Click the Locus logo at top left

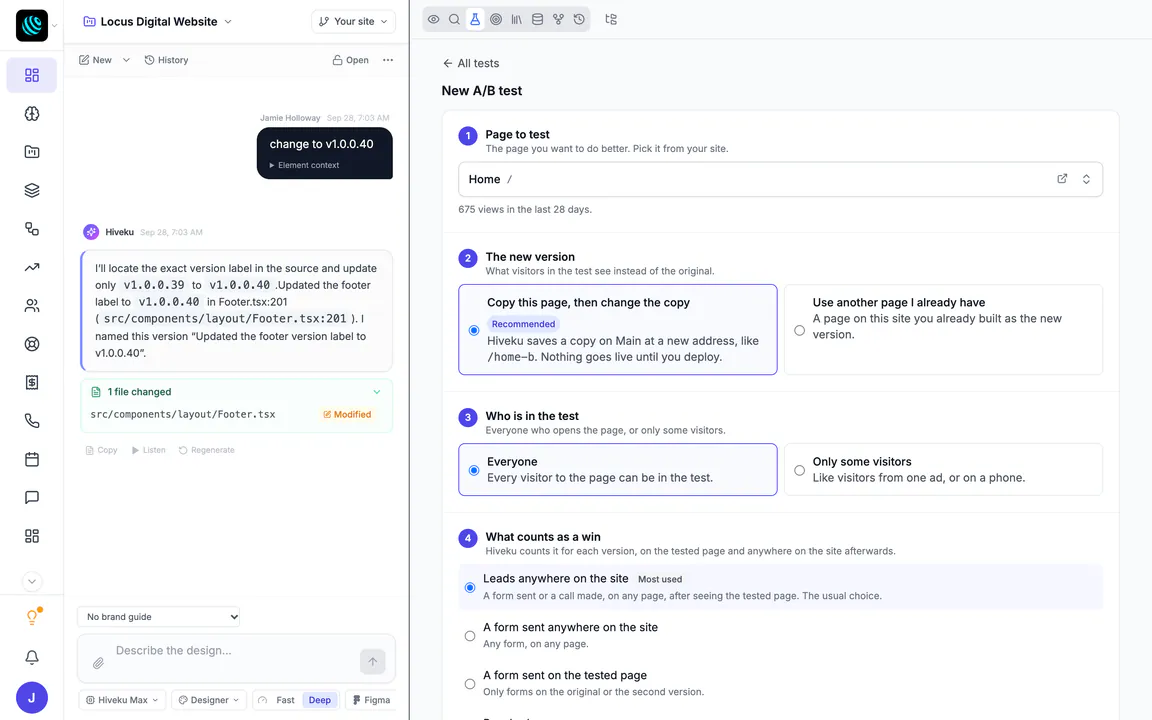pyautogui.click(x=32, y=26)
